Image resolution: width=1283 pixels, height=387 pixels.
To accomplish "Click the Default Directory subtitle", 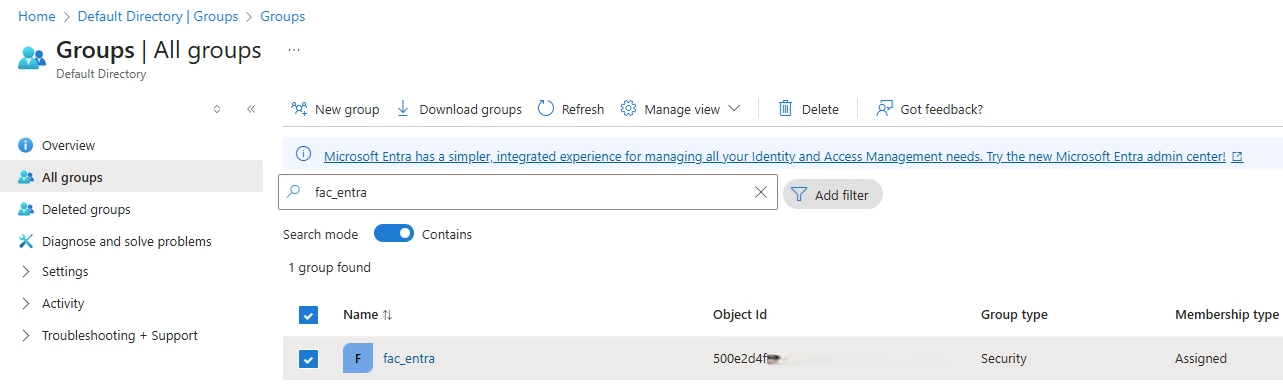I will point(101,74).
